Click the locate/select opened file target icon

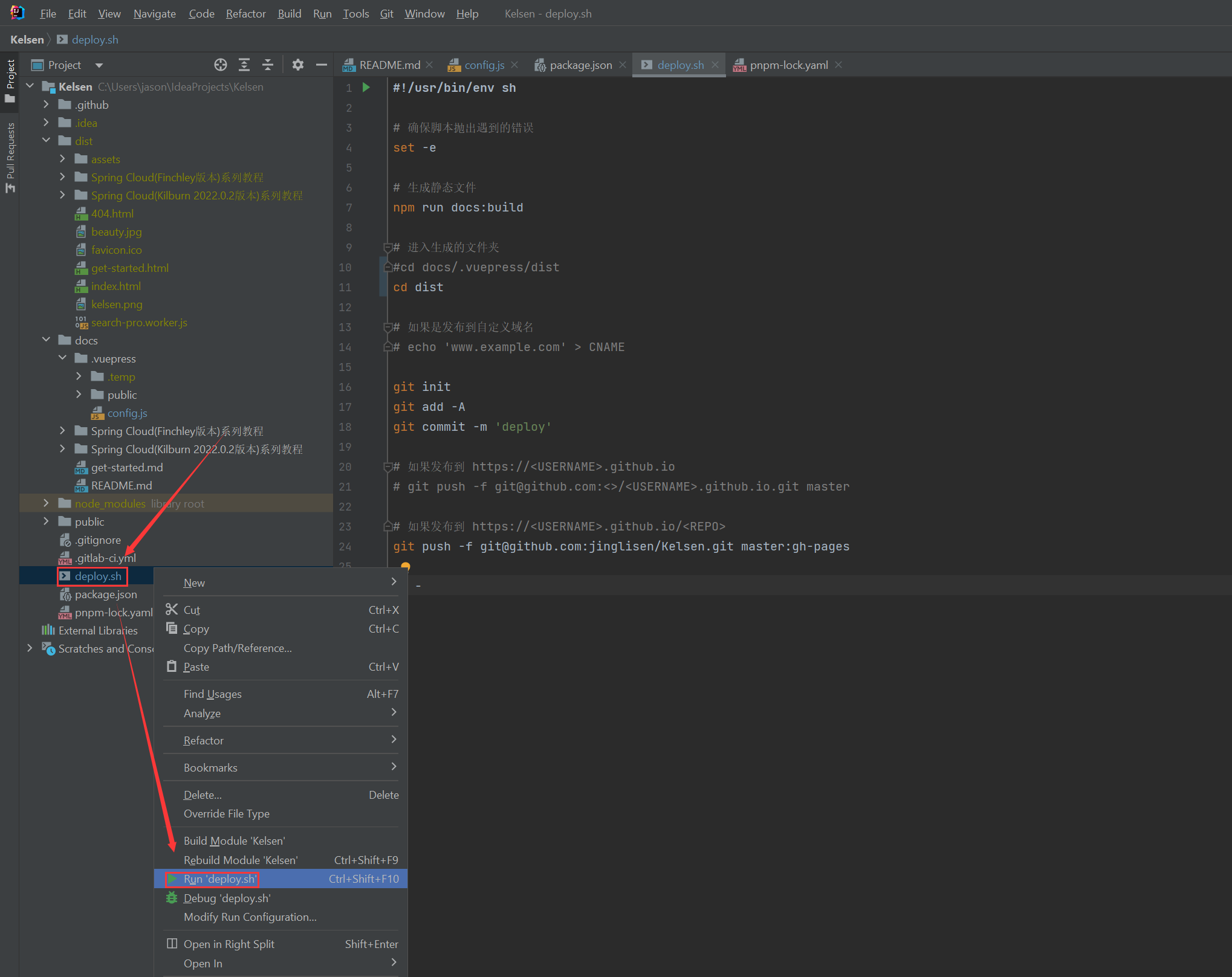point(220,65)
